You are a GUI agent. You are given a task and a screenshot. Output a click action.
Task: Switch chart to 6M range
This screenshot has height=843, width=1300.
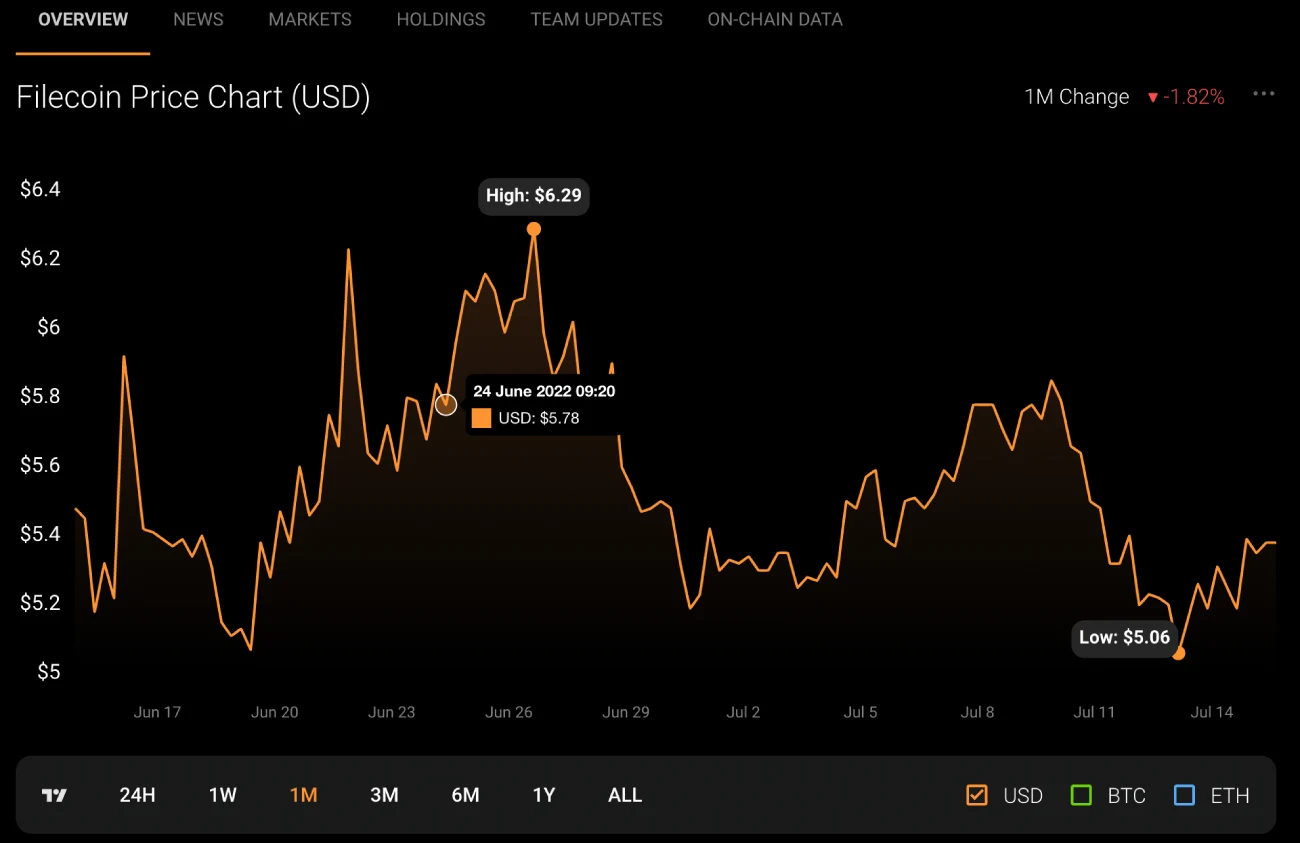[x=465, y=796]
